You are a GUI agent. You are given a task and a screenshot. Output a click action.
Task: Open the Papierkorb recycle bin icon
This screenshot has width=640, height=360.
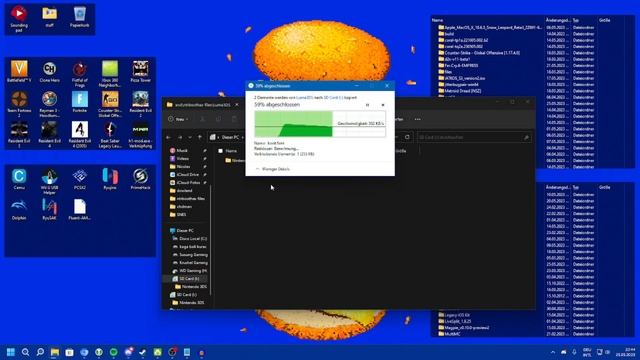pyautogui.click(x=80, y=17)
